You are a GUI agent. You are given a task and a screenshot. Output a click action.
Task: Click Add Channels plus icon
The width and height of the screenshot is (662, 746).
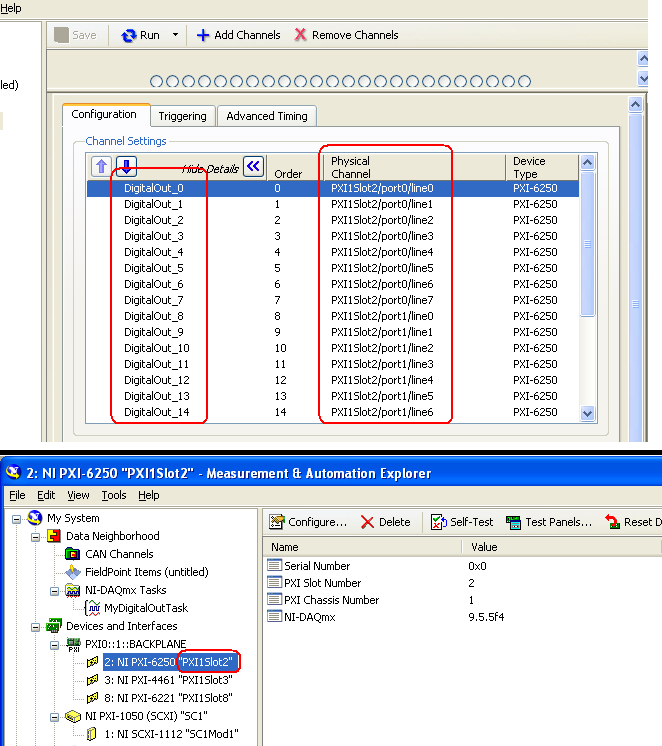203,35
